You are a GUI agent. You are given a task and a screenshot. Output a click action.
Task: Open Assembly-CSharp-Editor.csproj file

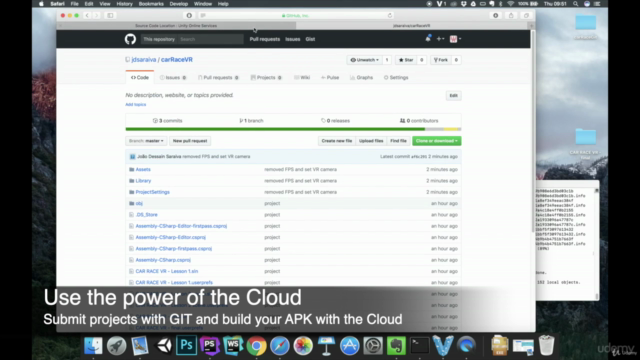171,237
